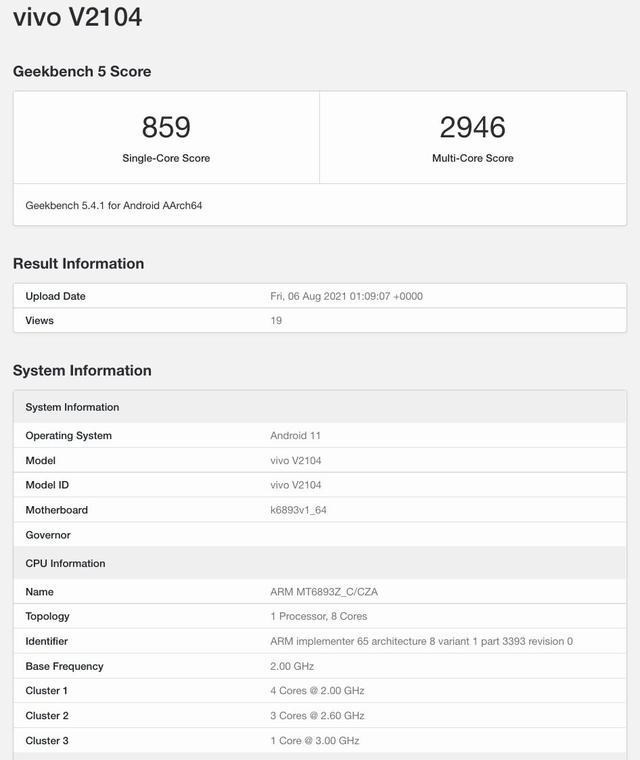640x760 pixels.
Task: Select the k6893v1_64 motherboard value
Action: point(298,510)
